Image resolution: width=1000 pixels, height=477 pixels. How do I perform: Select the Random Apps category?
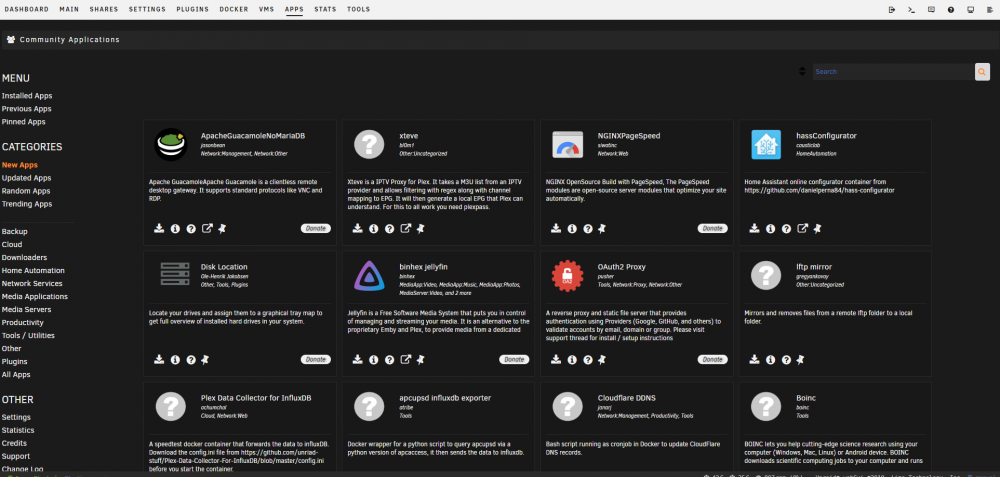coord(26,191)
